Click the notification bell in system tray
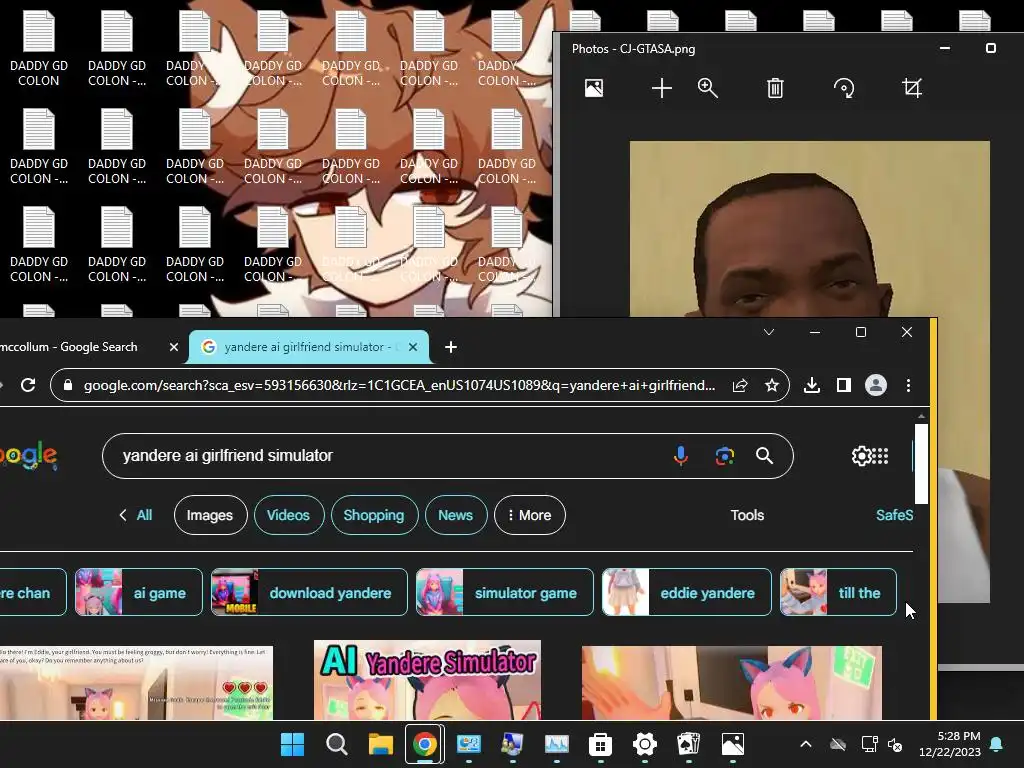 [997, 744]
